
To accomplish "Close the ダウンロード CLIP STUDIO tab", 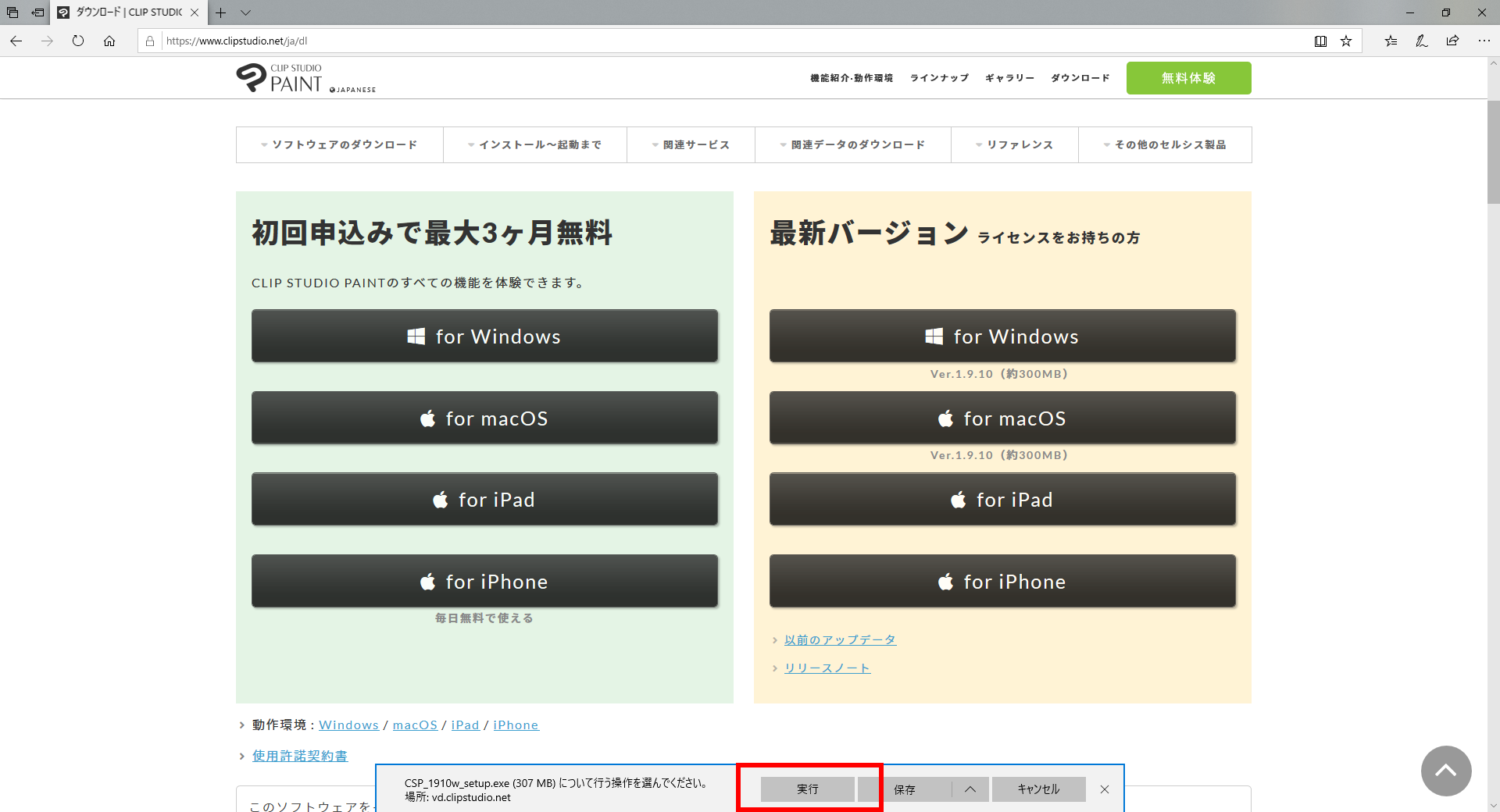I will pos(195,12).
